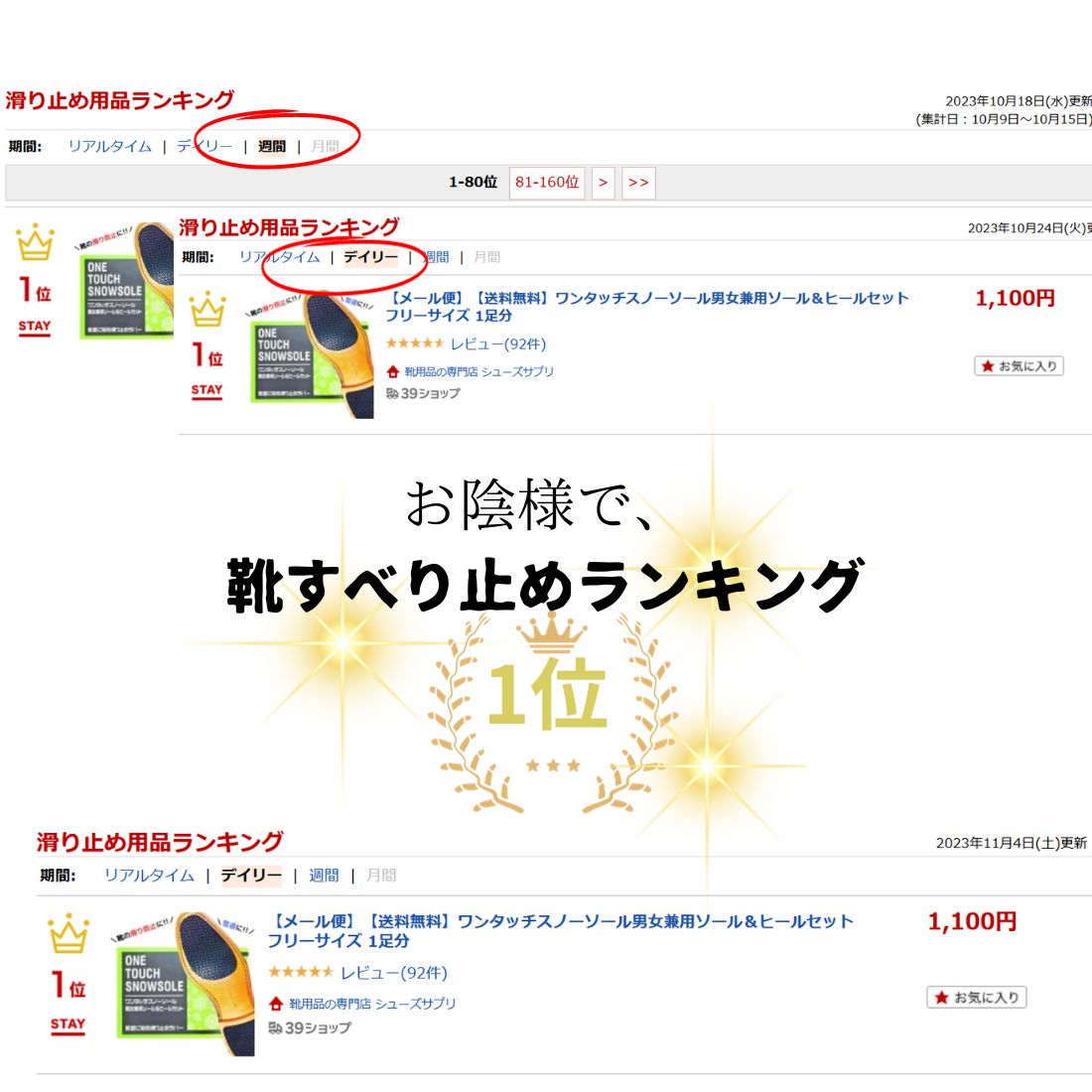
Task: Click the 39ショップ truck icon in bottom listing
Action: (x=275, y=1027)
